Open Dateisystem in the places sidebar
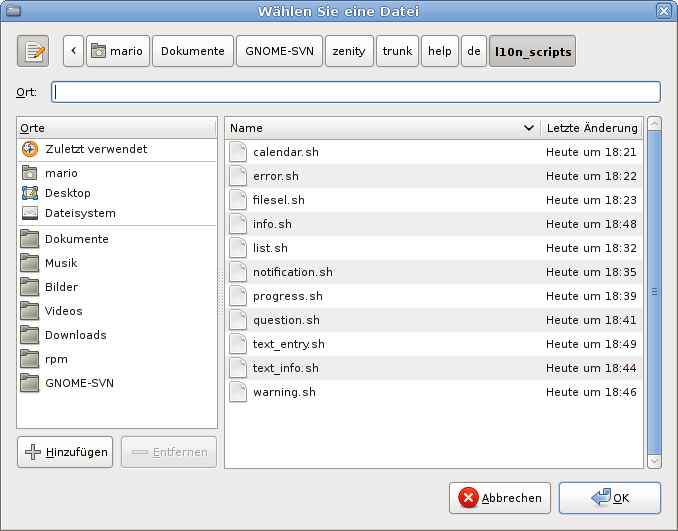678x531 pixels. tap(80, 213)
